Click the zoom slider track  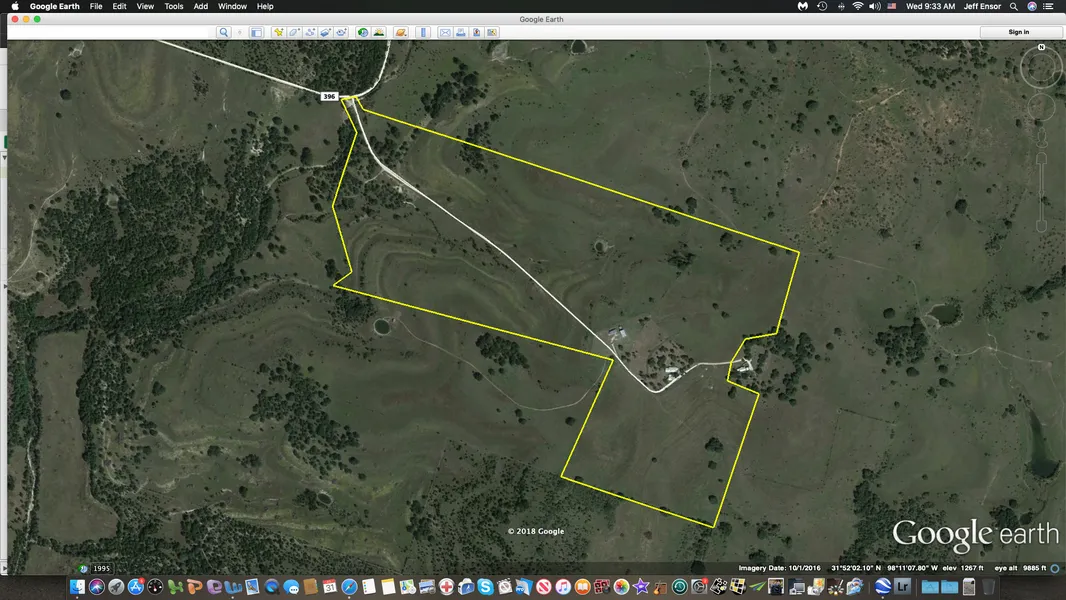coord(1041,180)
